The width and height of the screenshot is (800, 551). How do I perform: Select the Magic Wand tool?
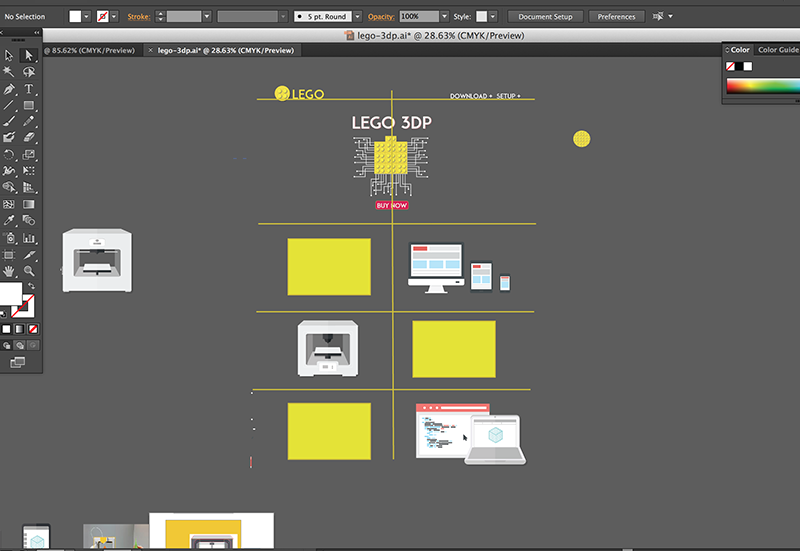pos(9,72)
